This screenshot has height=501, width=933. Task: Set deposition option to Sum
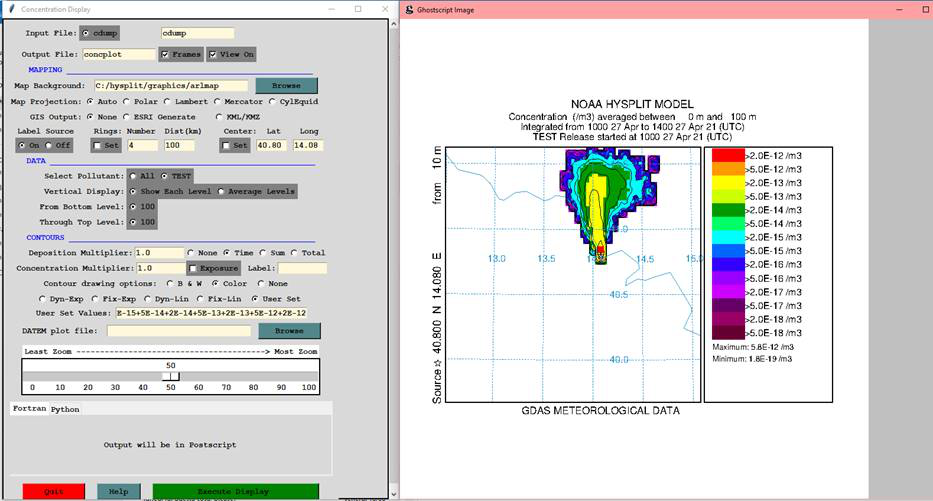[x=263, y=253]
